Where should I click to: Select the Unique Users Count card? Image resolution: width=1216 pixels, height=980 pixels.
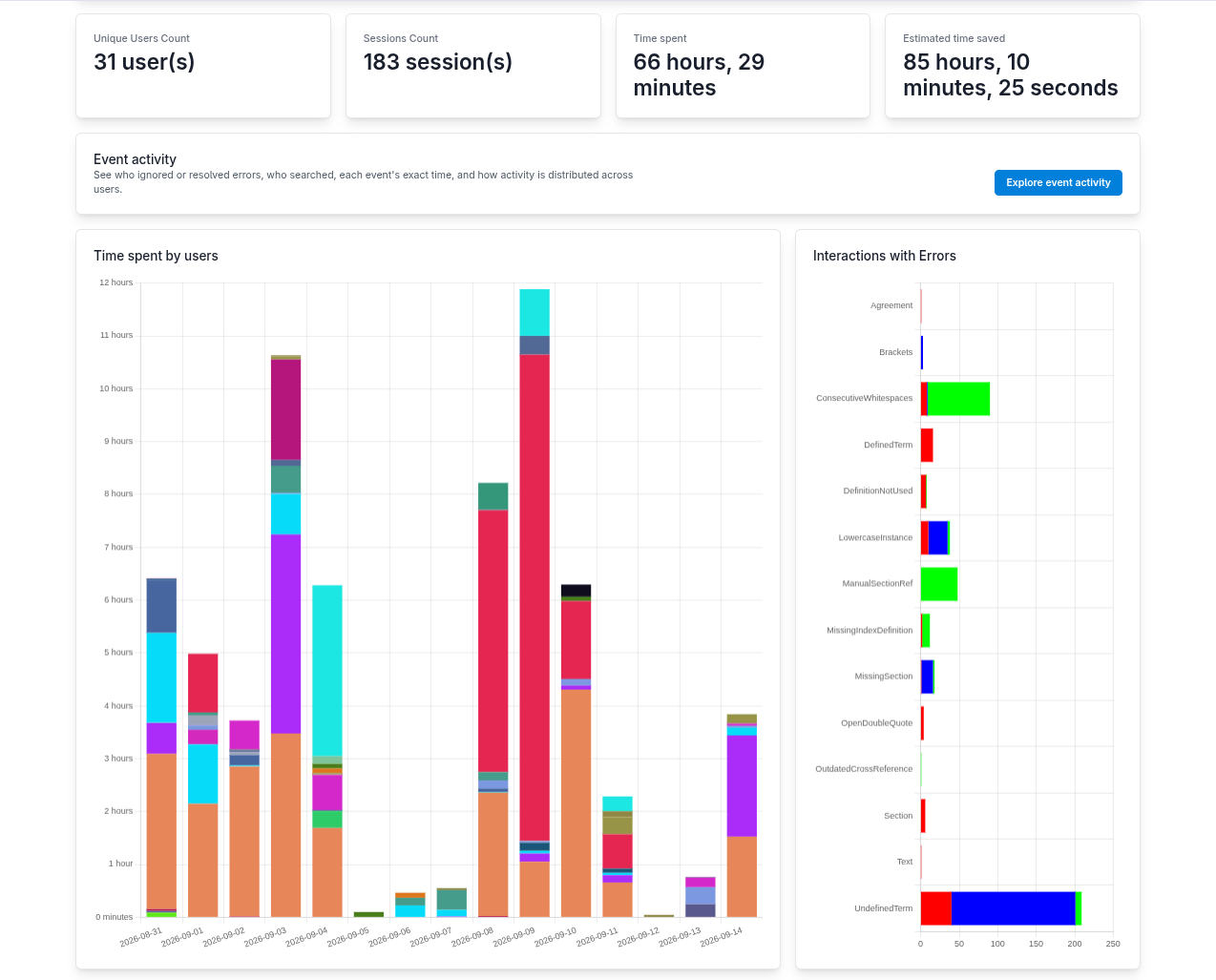tap(203, 66)
